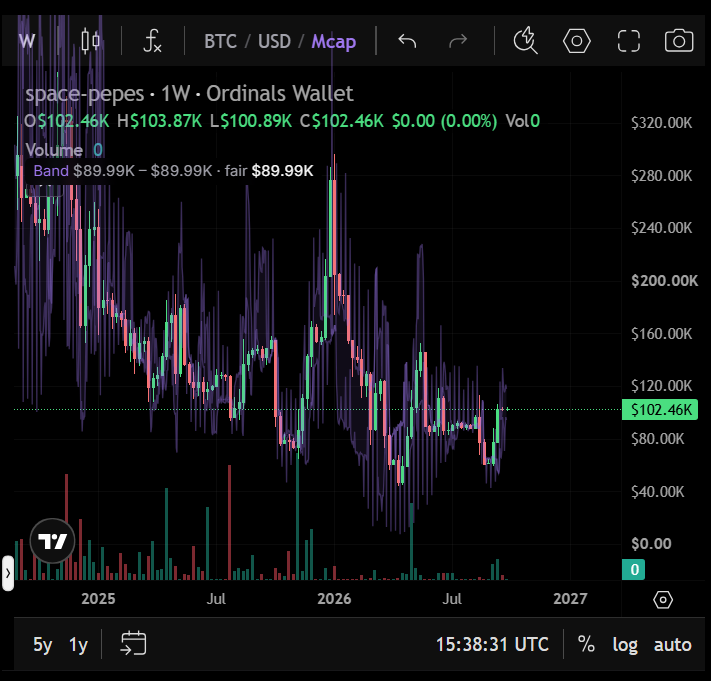Click the $280.00K price axis label
The height and width of the screenshot is (681, 711).
(662, 175)
